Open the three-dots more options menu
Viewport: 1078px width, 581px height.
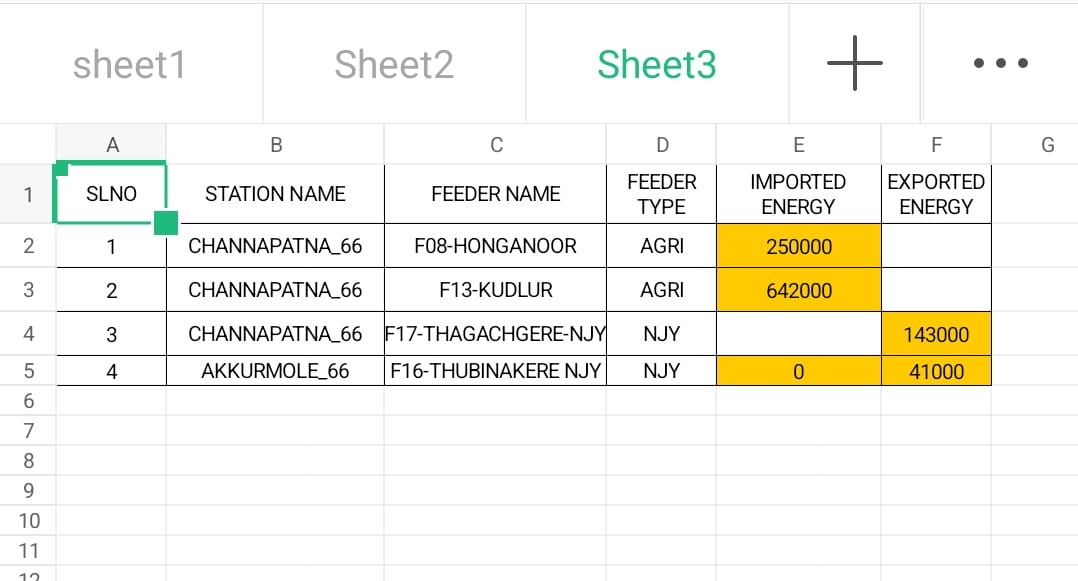click(1000, 64)
